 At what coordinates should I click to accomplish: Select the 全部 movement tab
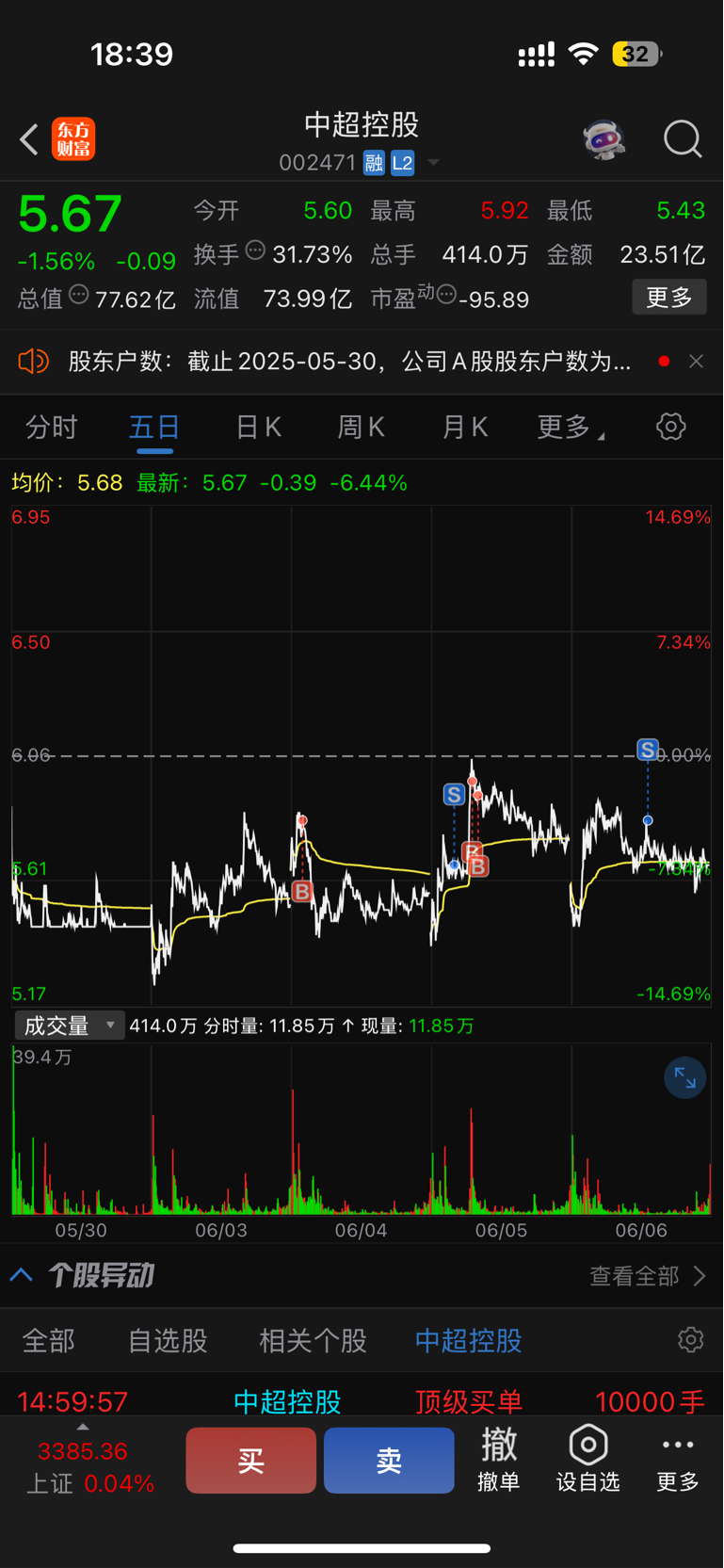(x=48, y=1341)
